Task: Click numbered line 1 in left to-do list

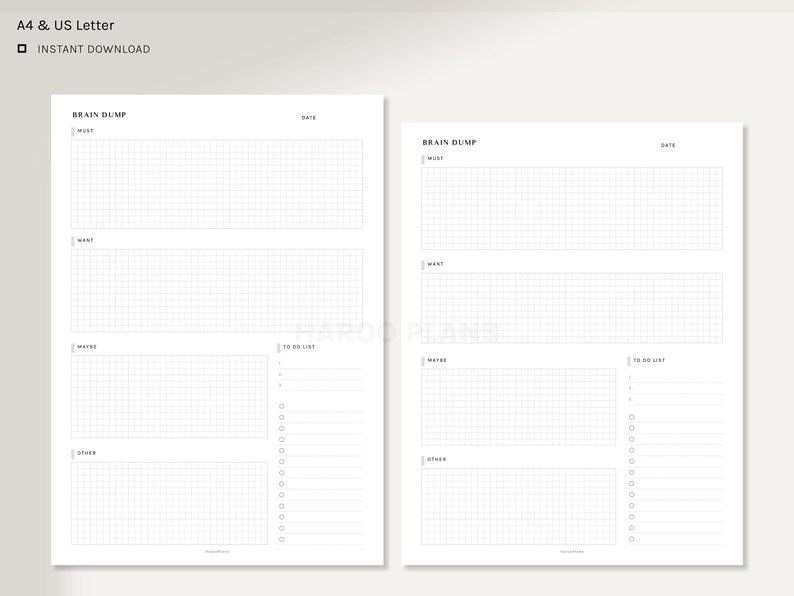Action: pyautogui.click(x=320, y=364)
